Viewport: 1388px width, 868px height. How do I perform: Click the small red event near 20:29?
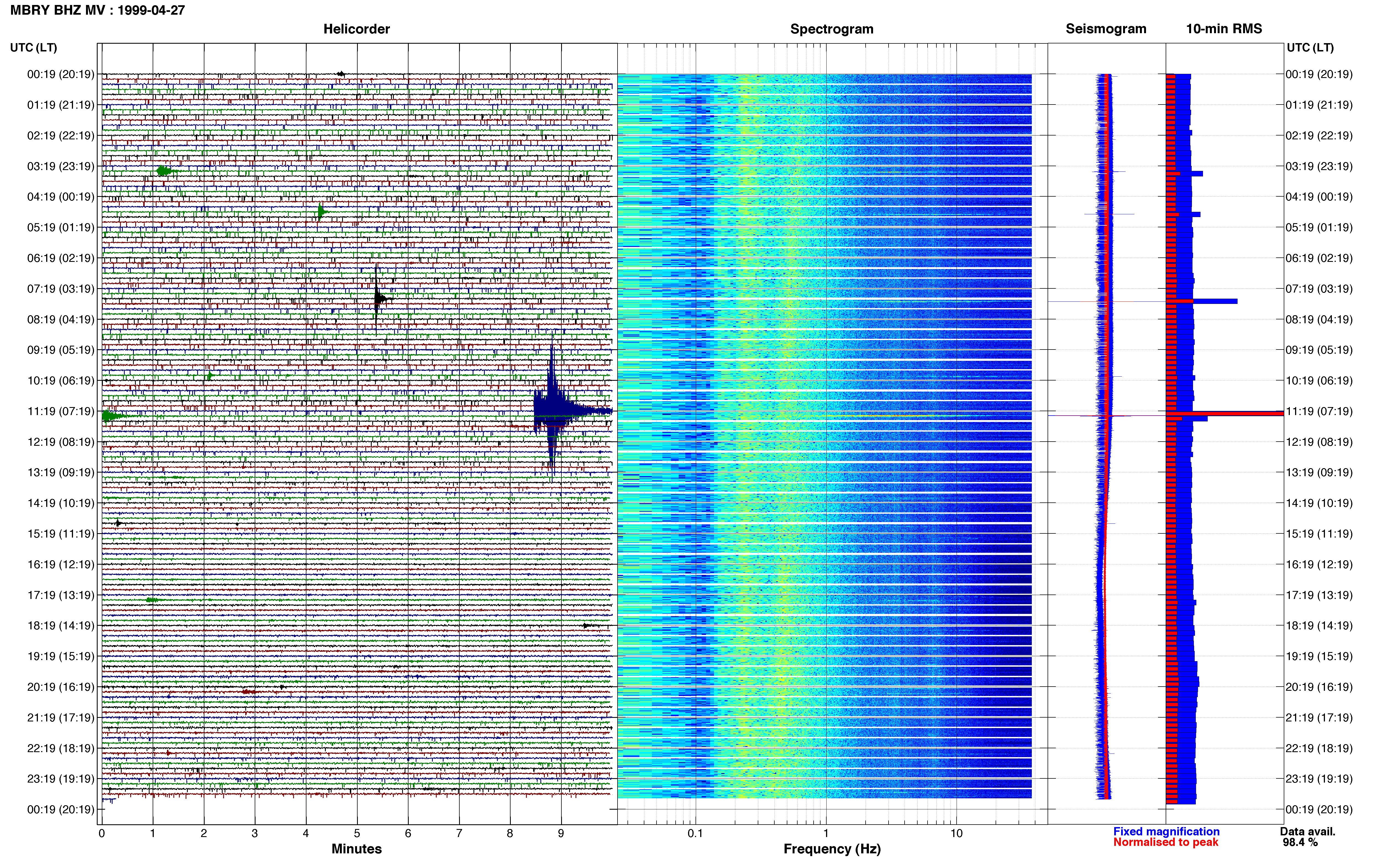(x=249, y=692)
